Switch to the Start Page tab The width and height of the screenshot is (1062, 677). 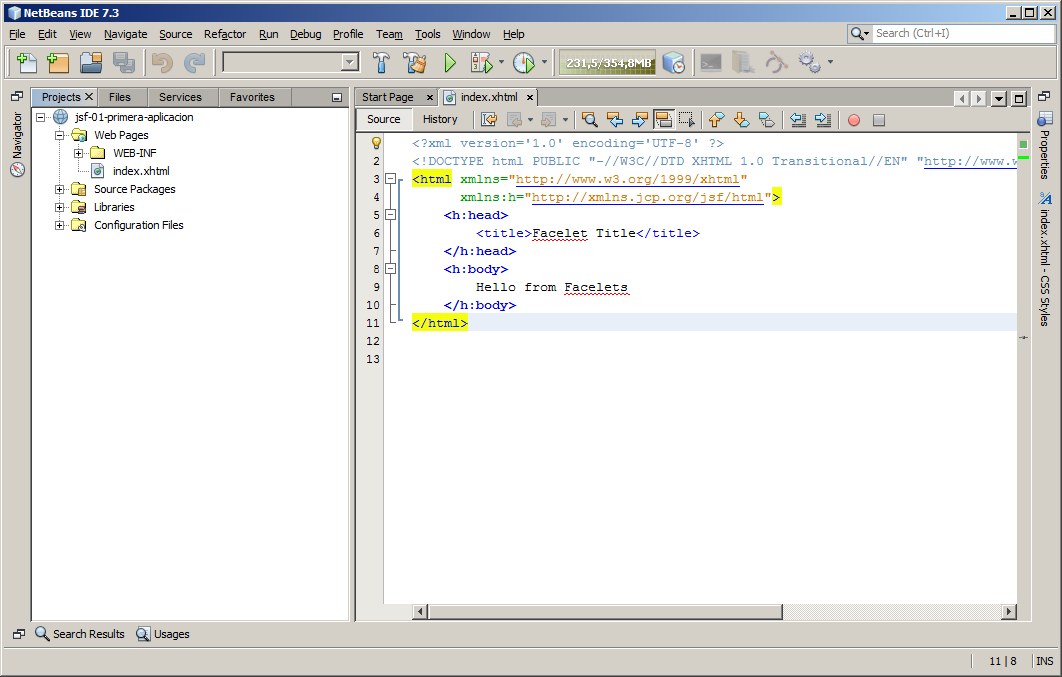[x=387, y=97]
